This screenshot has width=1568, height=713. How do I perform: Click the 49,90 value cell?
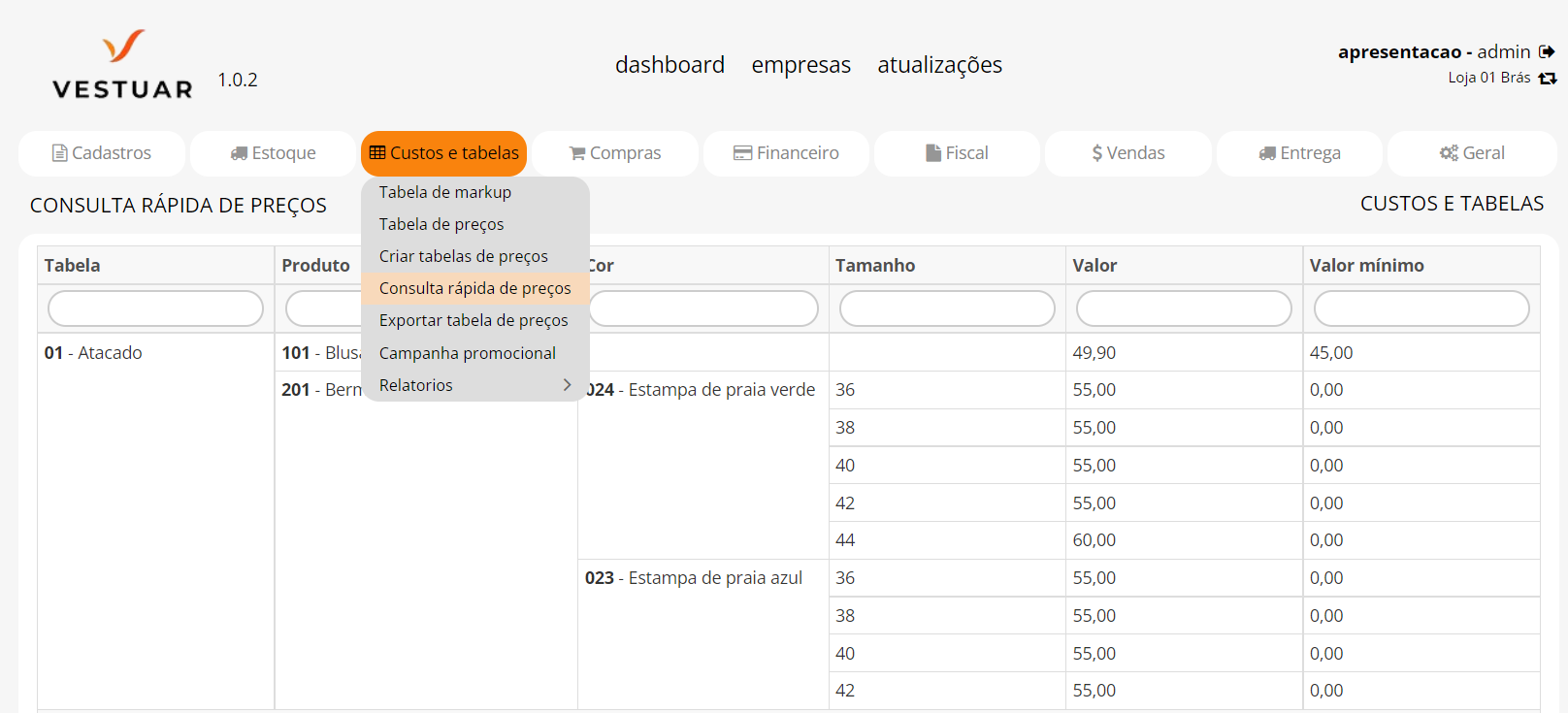[x=1184, y=353]
